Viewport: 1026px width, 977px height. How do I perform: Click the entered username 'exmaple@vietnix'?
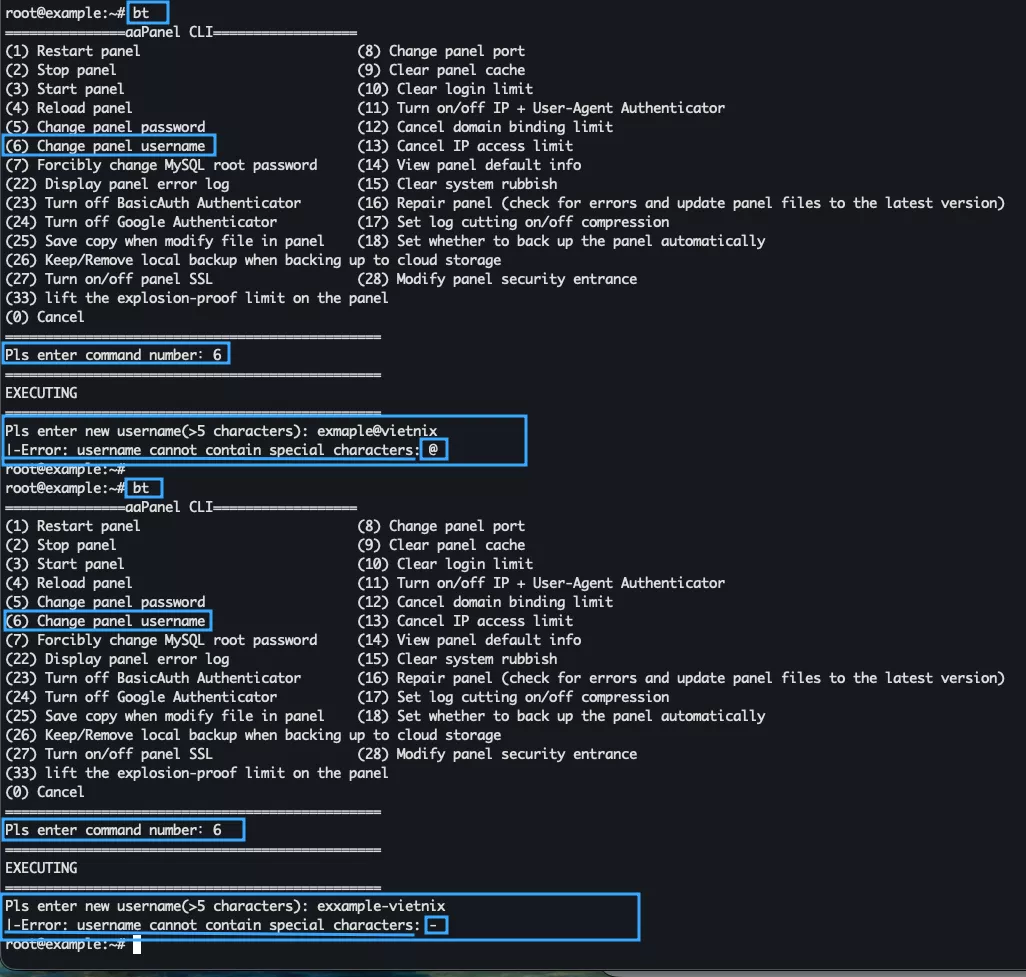click(377, 431)
